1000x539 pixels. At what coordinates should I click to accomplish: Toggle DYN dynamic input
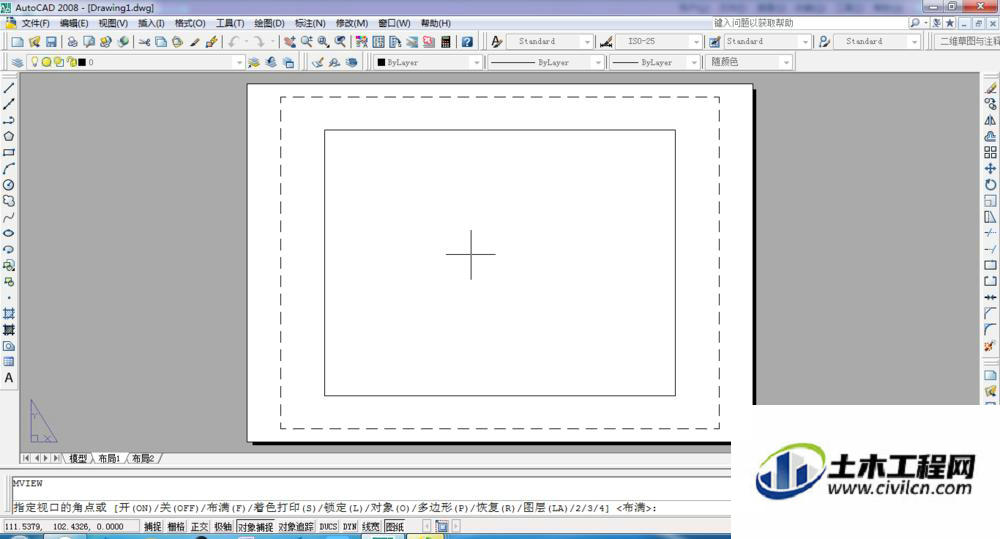tap(349, 526)
